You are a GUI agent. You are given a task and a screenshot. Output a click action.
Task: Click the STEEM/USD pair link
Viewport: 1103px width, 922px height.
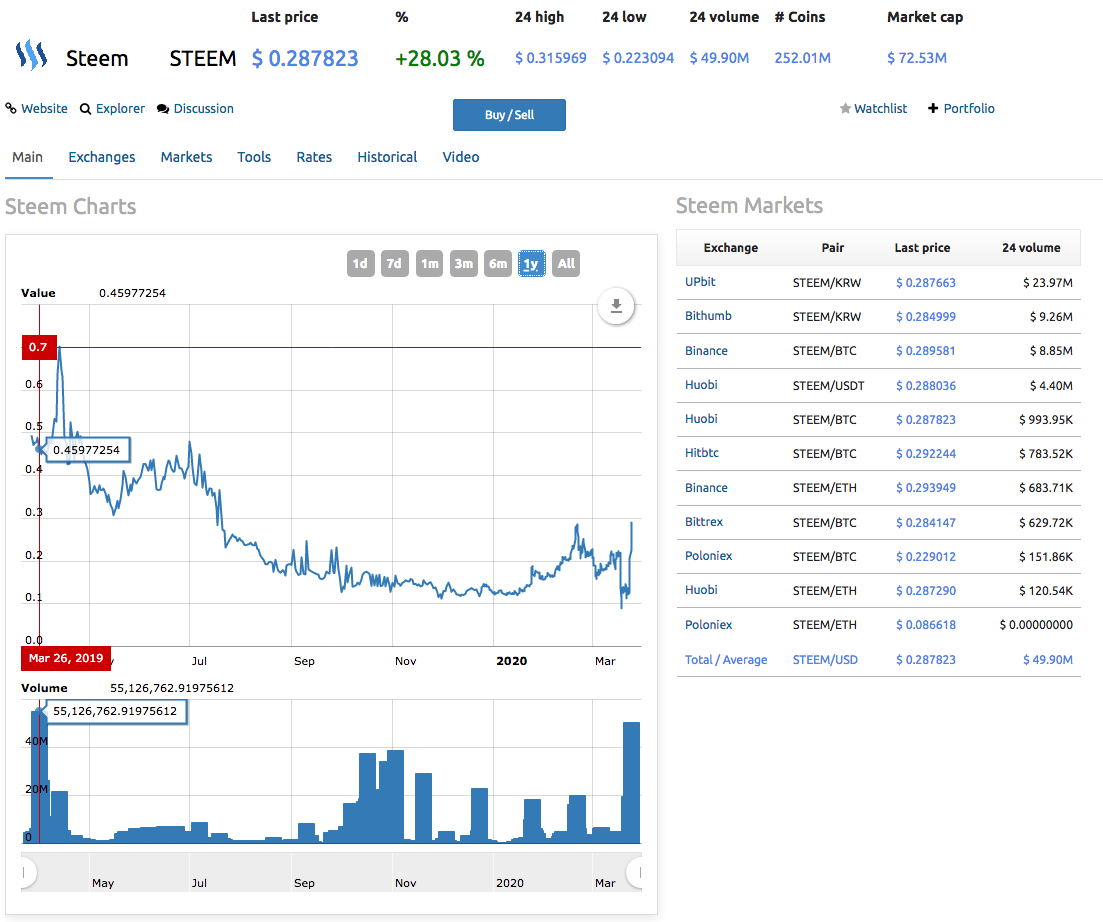(x=825, y=660)
